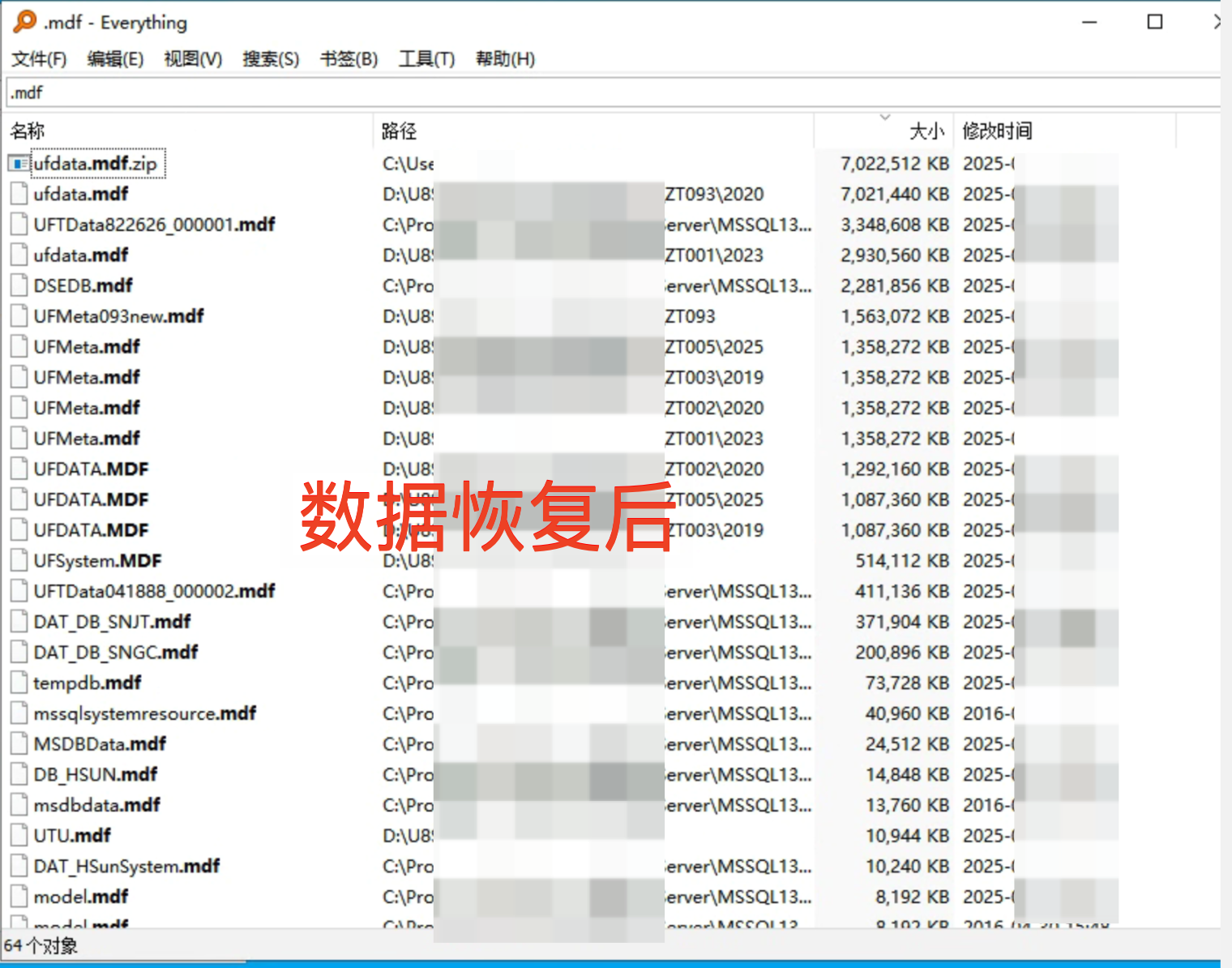Select DAT_DB_SNJT.mdf file name

pos(113,622)
